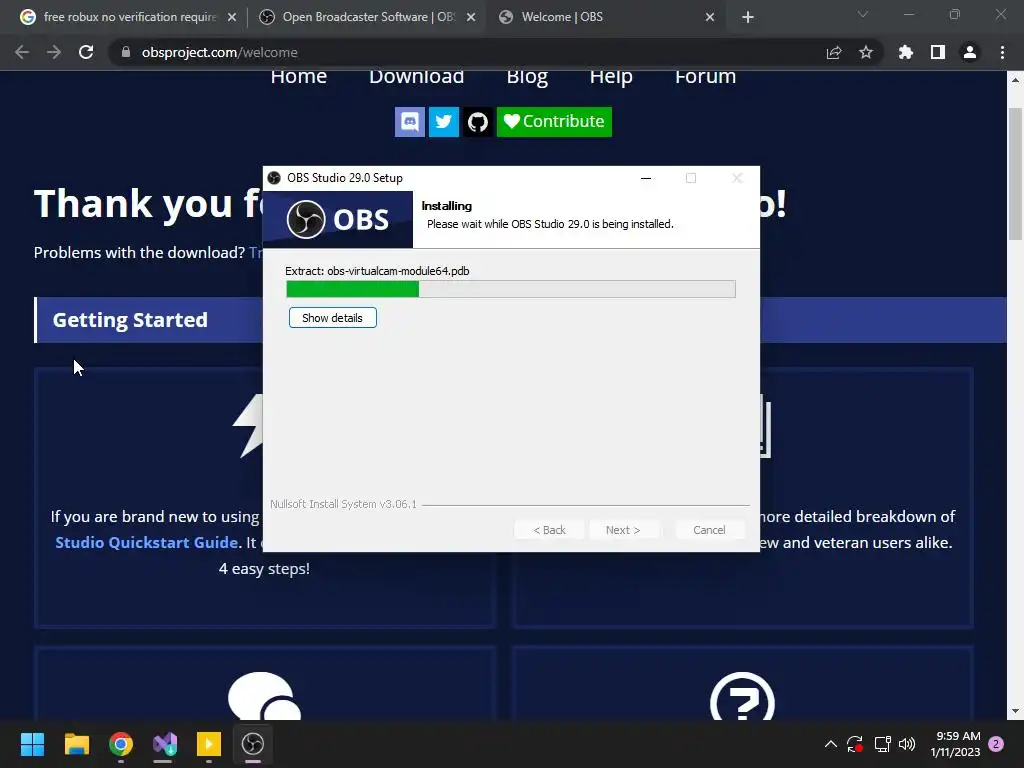Click the green Contribute button
Viewport: 1024px width, 768px height.
(x=554, y=122)
